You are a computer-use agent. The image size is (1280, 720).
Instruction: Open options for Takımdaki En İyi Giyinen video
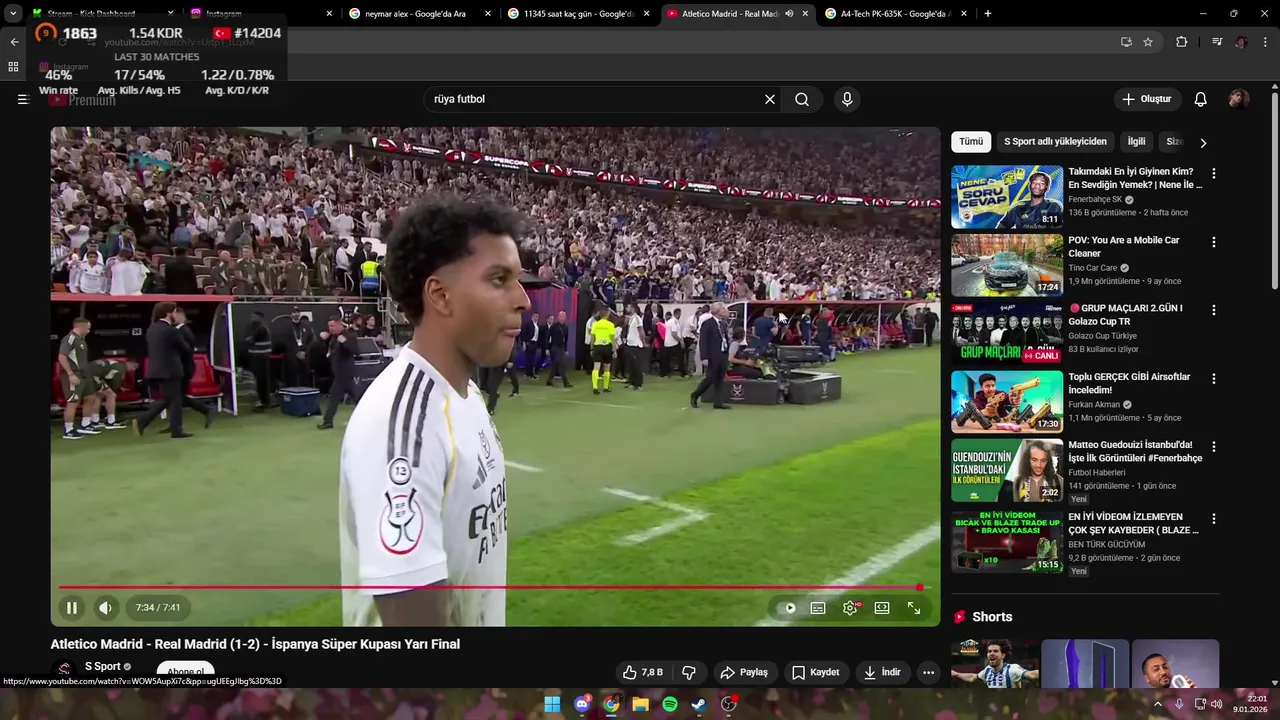1214,174
